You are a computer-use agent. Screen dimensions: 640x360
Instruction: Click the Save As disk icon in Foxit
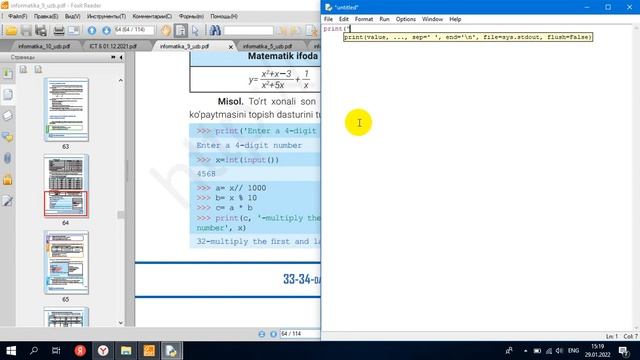(x=41, y=31)
